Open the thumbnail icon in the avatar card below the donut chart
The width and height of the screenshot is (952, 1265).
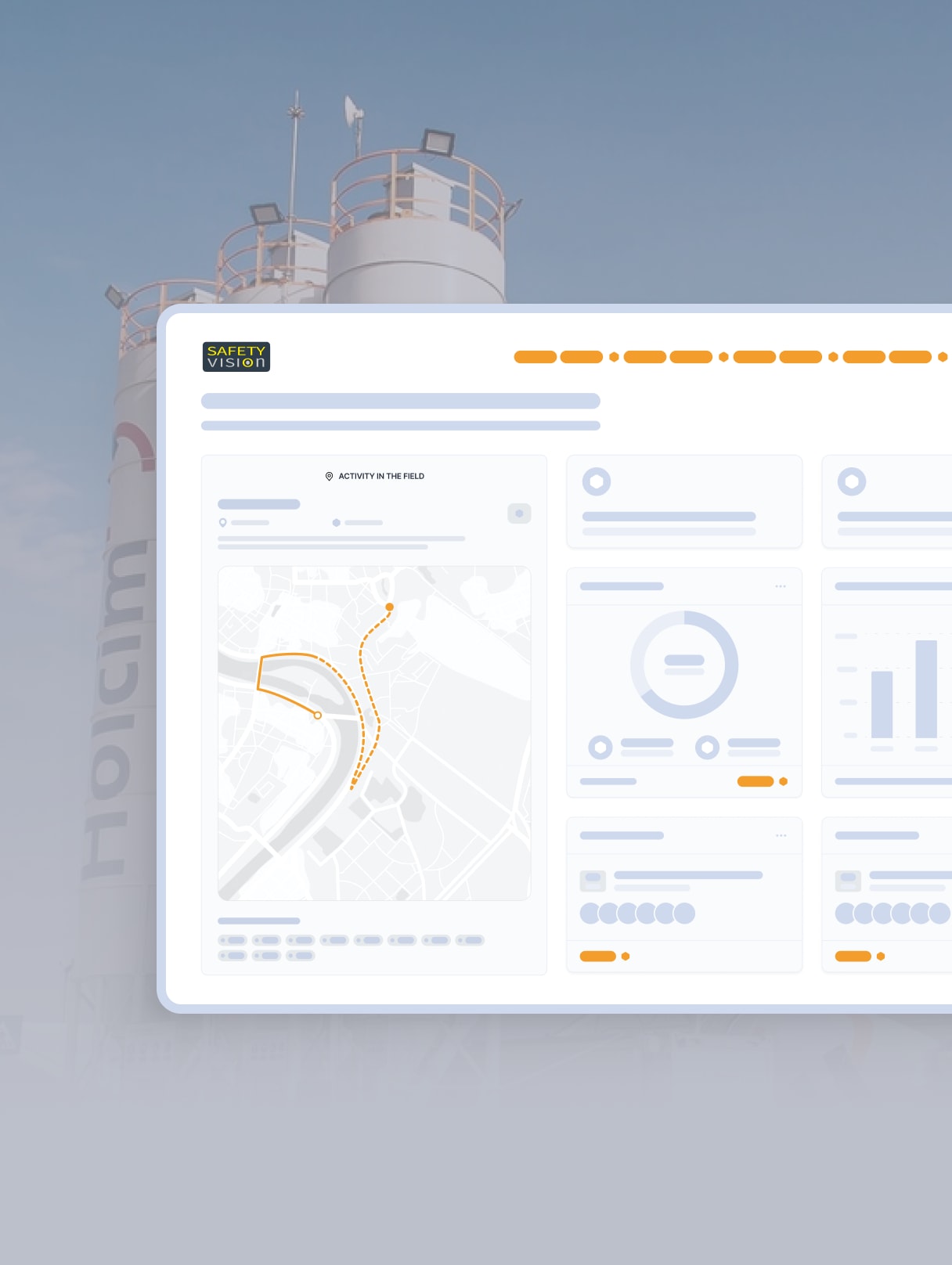(x=593, y=881)
